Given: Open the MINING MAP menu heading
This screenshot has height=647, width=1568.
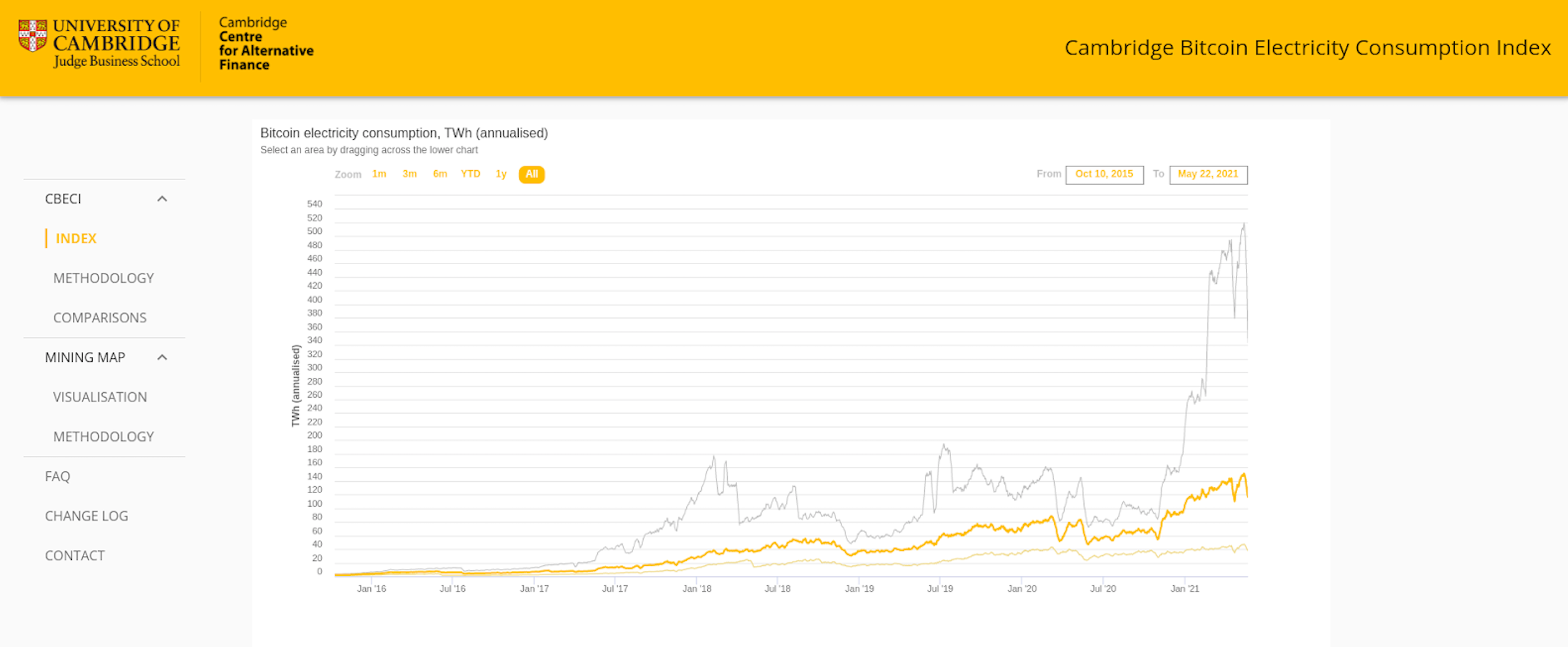Looking at the screenshot, I should 85,357.
